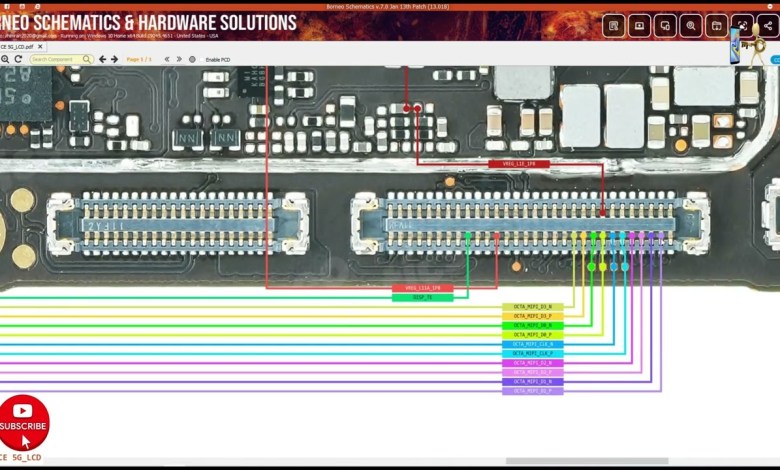Open the folder download icon in the header
780x470 pixels.
(717, 26)
